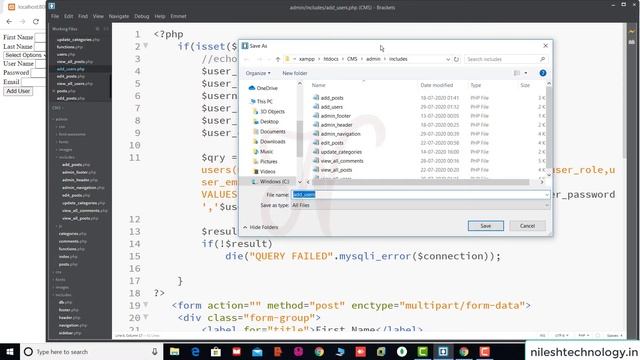
Task: Open Pictures in navigation pane
Action: point(265,162)
